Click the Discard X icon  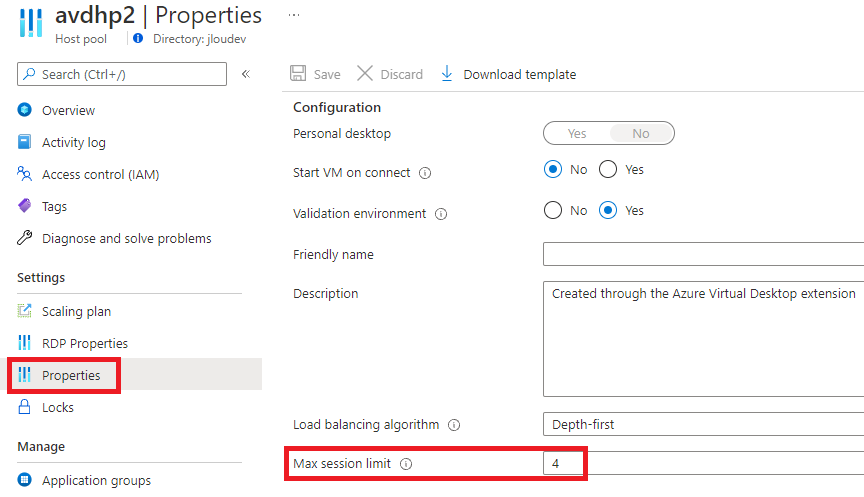(365, 73)
